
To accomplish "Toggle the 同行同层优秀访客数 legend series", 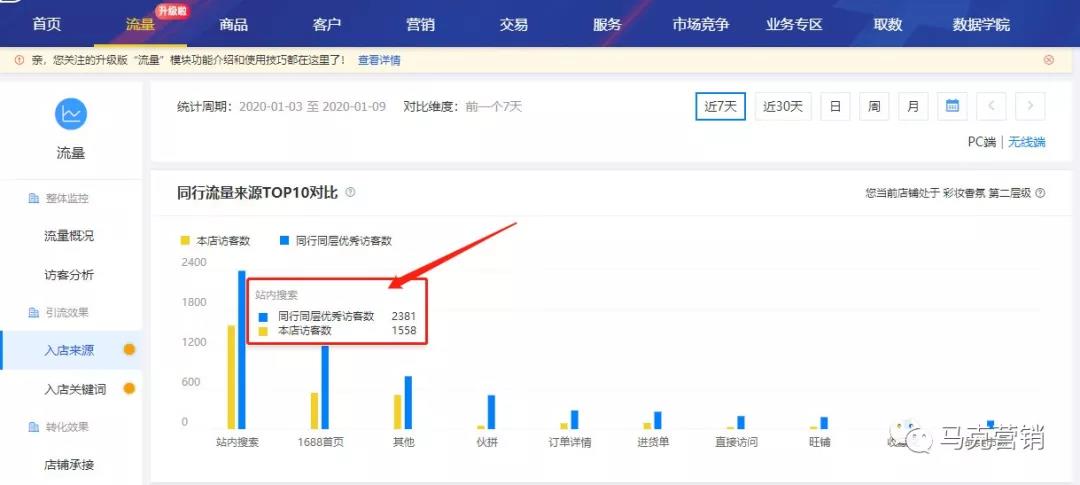I will [336, 241].
